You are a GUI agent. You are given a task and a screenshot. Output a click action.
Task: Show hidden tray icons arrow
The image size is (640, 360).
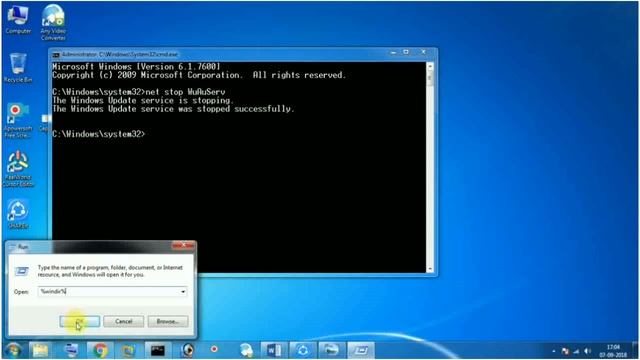tap(554, 351)
